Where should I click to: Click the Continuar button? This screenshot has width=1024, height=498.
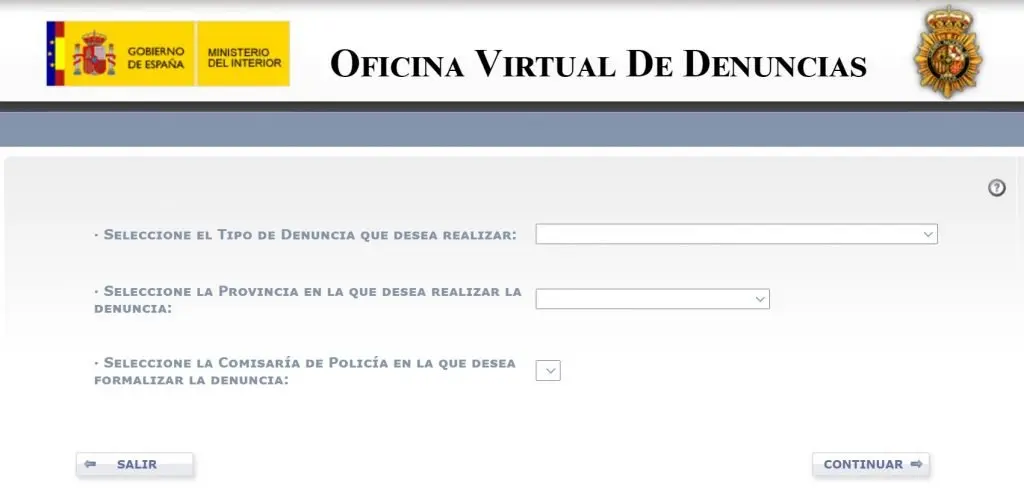(871, 465)
